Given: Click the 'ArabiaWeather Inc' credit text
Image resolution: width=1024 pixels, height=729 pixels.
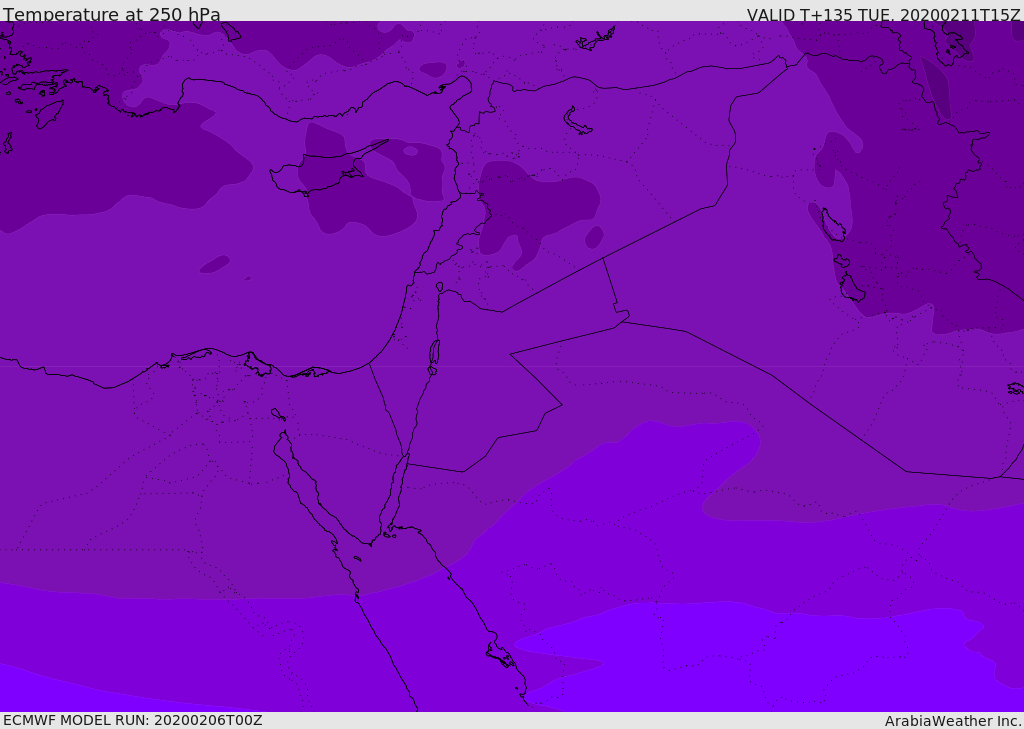Looking at the screenshot, I should click(x=952, y=721).
